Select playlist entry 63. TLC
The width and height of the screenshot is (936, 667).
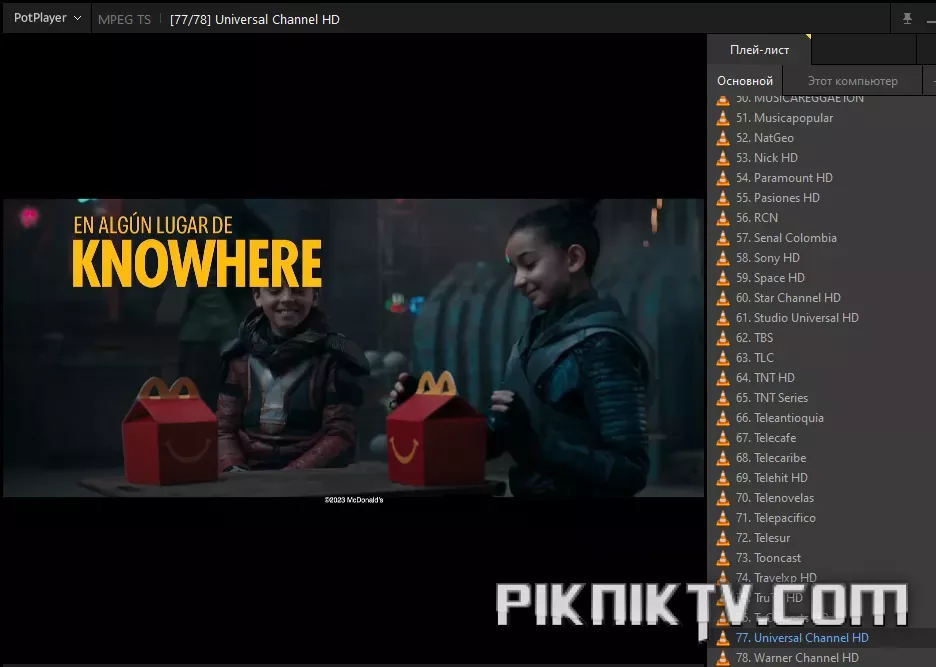(x=821, y=358)
